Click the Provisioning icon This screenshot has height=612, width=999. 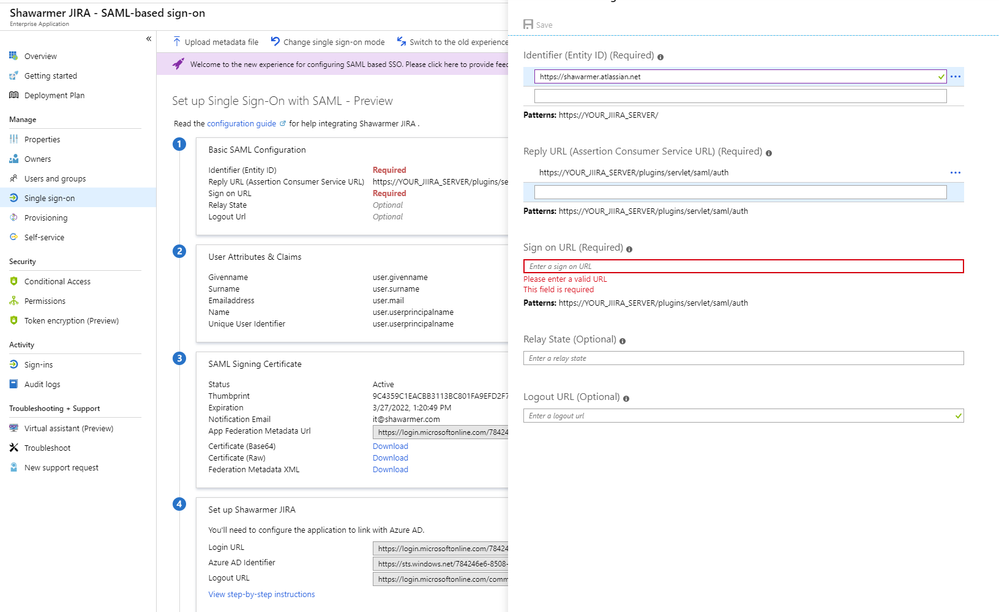[x=13, y=217]
